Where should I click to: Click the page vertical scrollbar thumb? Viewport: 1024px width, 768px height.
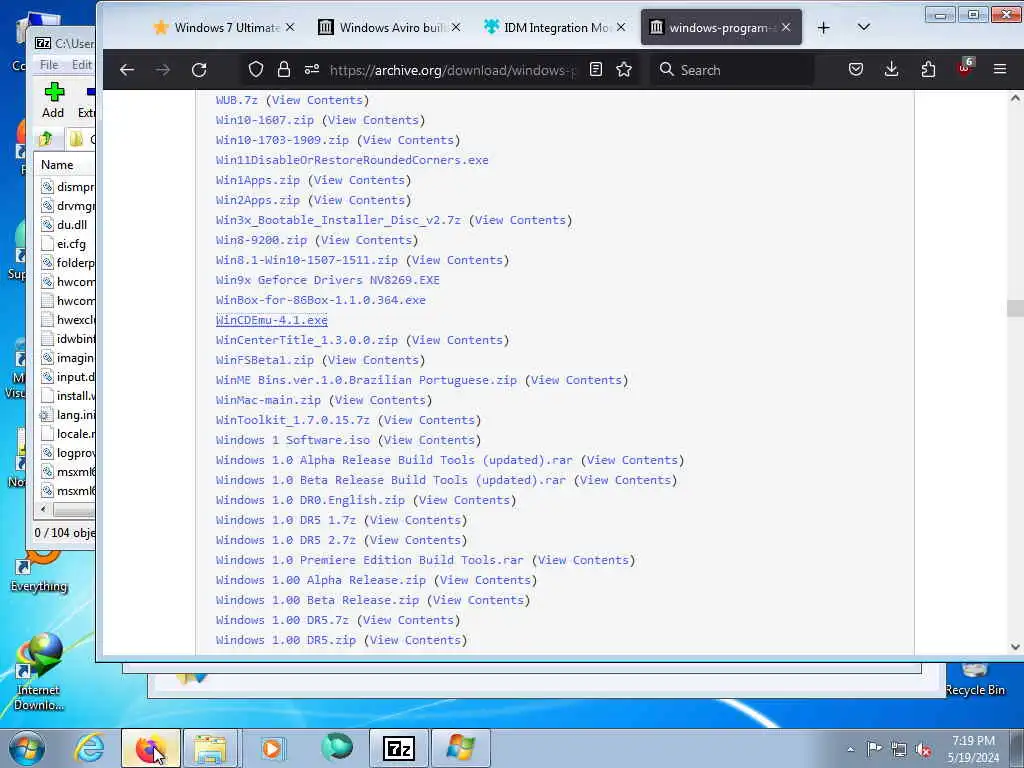click(1015, 308)
